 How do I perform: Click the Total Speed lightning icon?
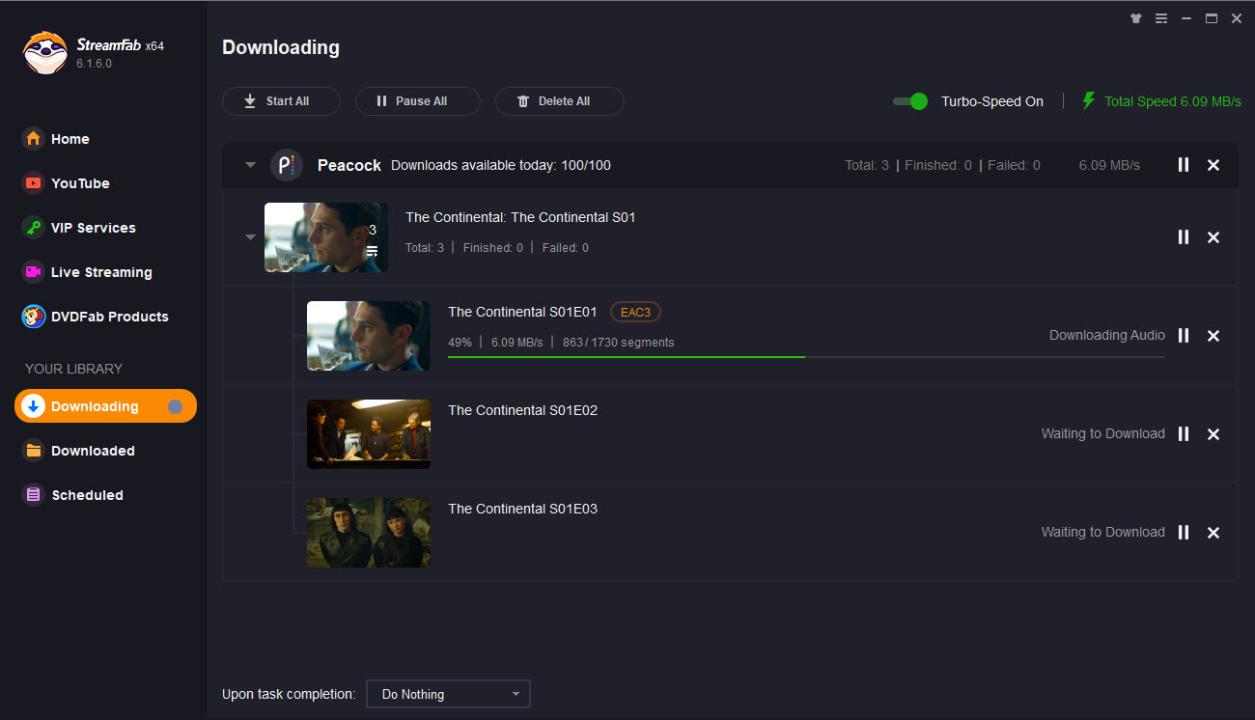[1089, 101]
